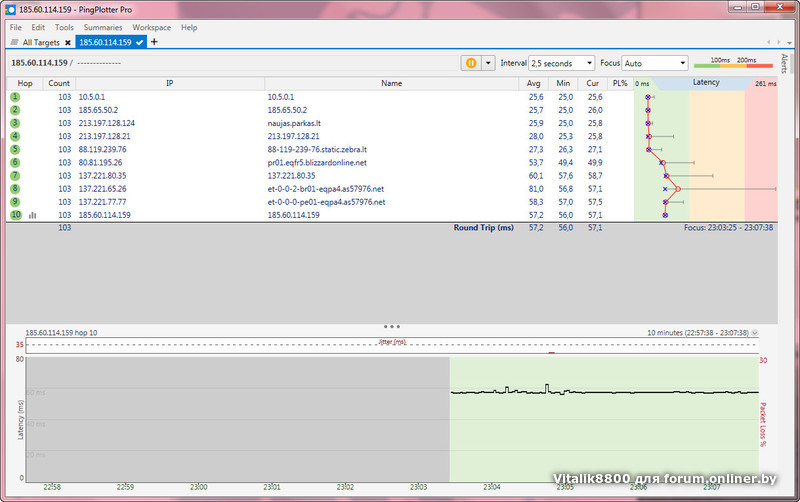Pause the trace with the orange button
This screenshot has height=502, width=800.
471,62
